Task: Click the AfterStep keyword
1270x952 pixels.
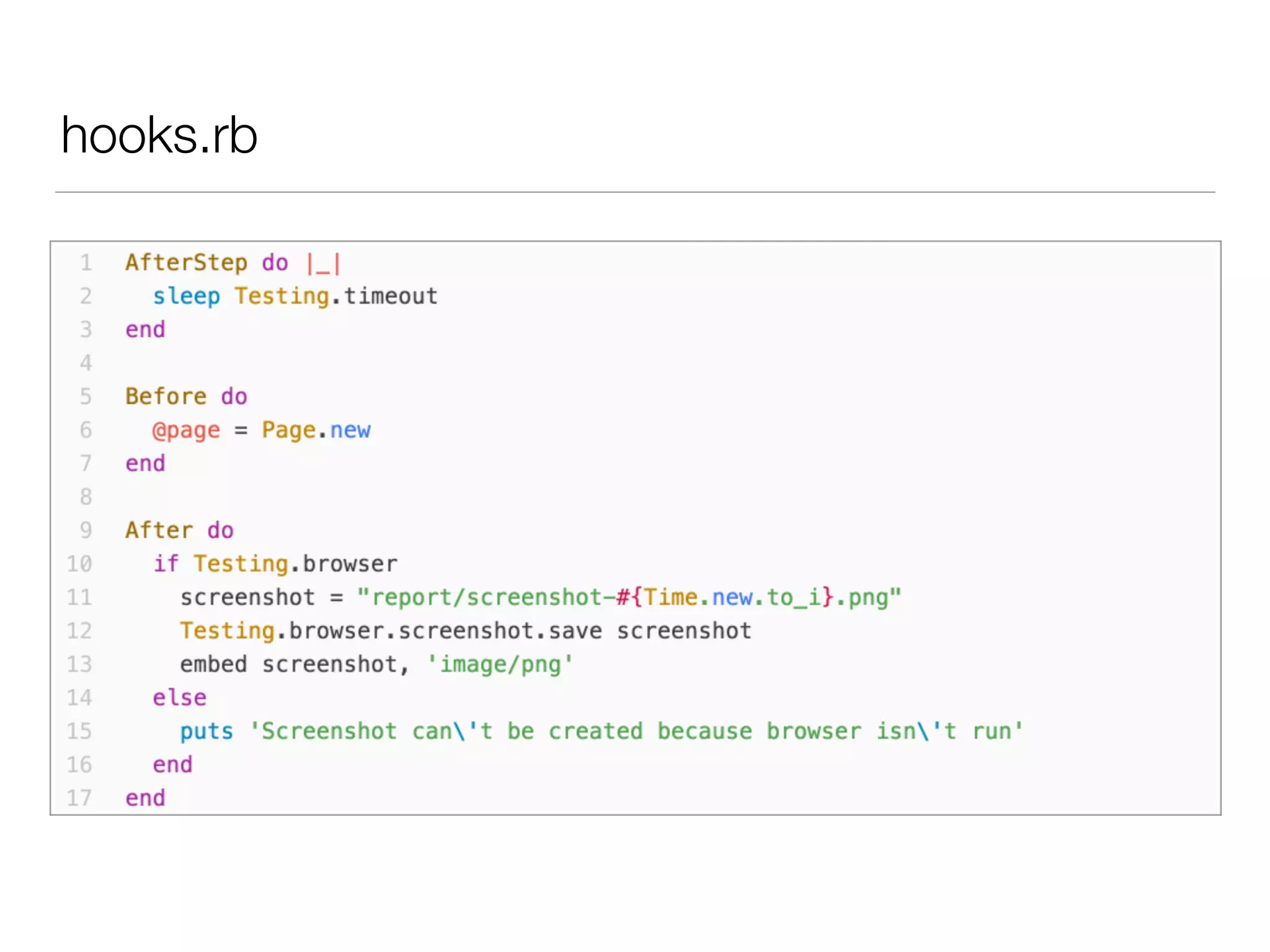Action: click(186, 263)
